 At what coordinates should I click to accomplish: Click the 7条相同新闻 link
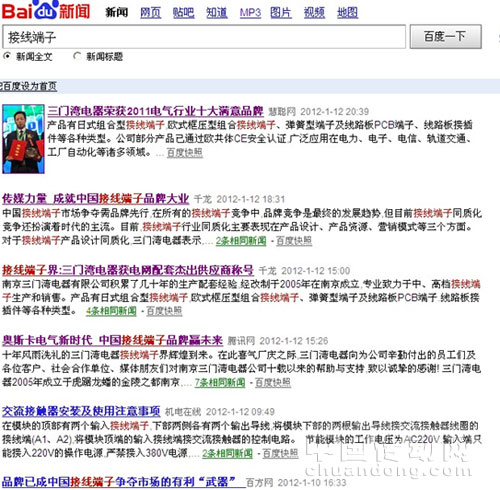pos(220,382)
